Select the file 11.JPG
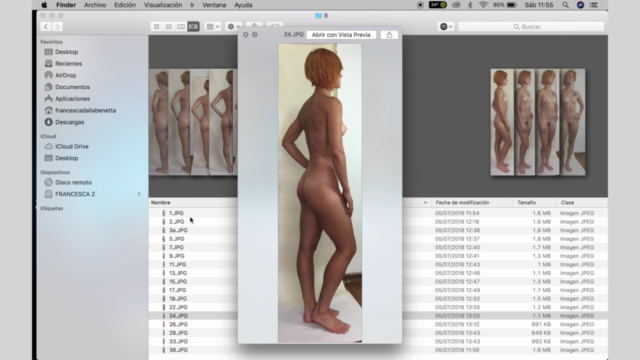The image size is (640, 360). (x=178, y=264)
